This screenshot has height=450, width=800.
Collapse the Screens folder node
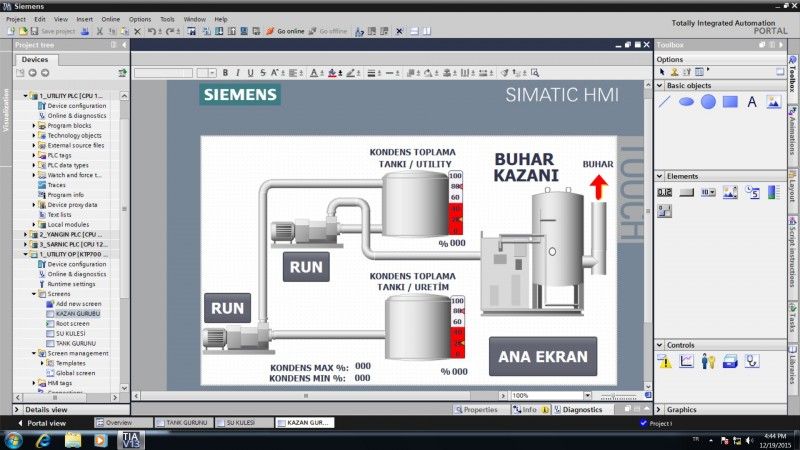(34, 294)
